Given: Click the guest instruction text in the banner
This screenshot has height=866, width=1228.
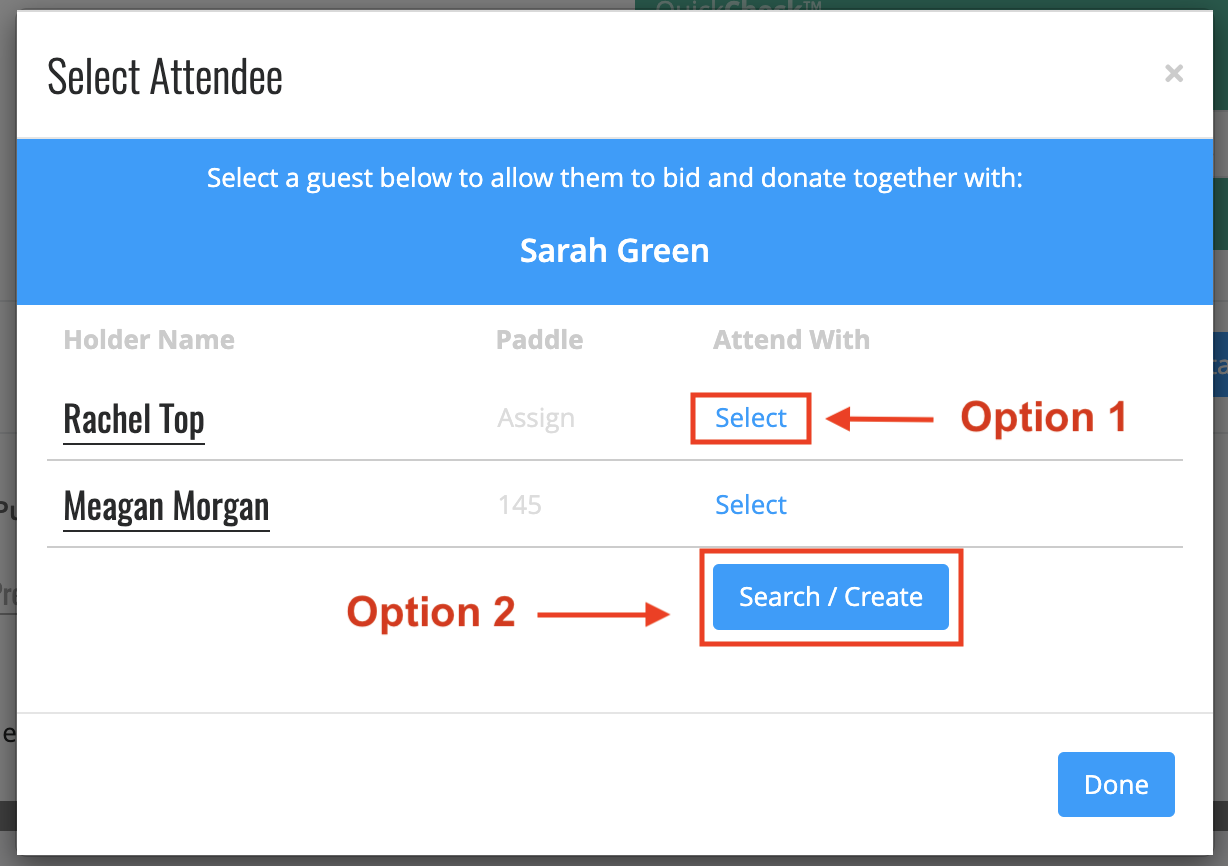Looking at the screenshot, I should (x=615, y=179).
